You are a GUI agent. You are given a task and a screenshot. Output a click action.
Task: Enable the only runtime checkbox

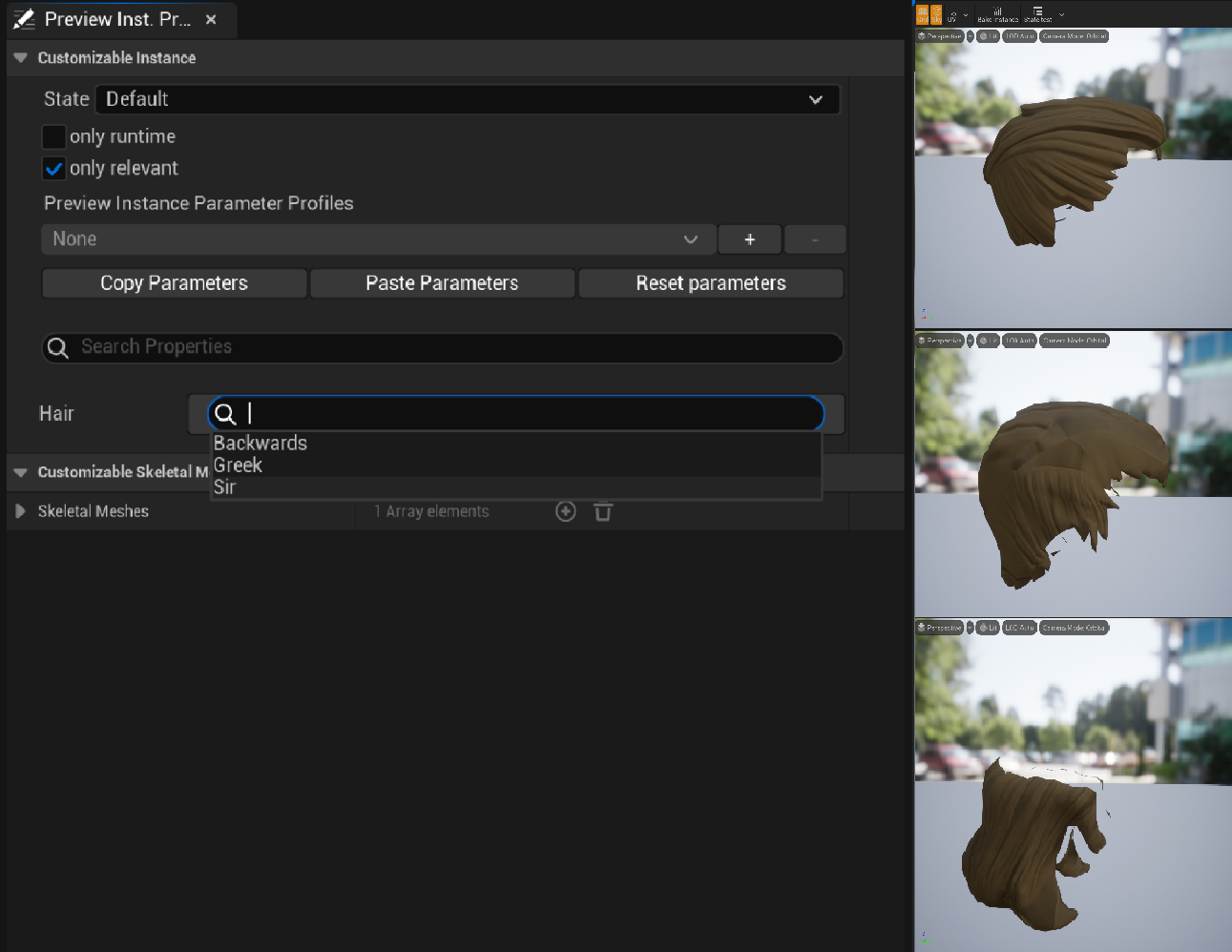(x=53, y=136)
